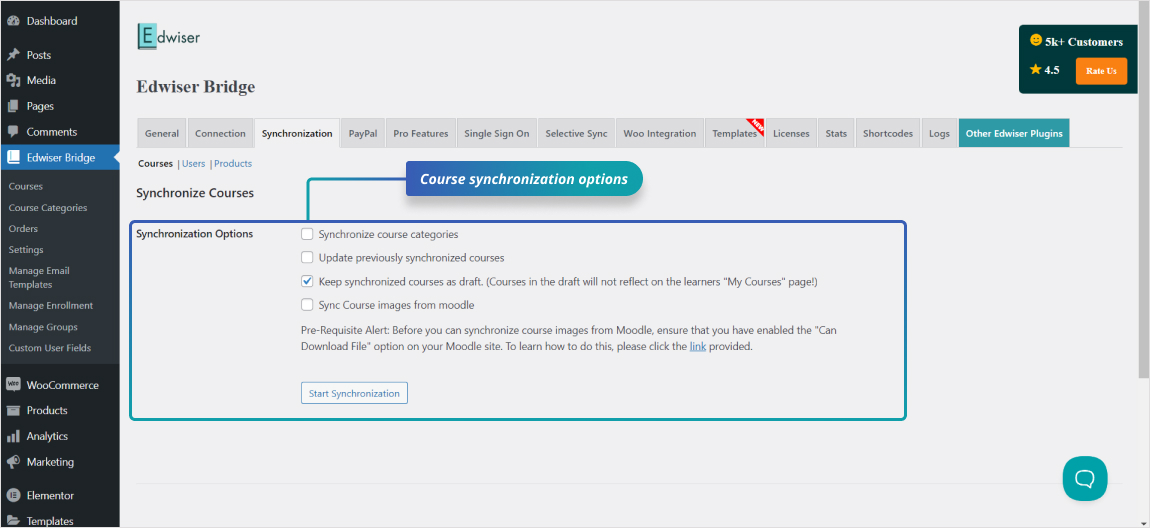Click the WooCommerce icon in sidebar
This screenshot has height=528, width=1150.
pyautogui.click(x=12, y=385)
